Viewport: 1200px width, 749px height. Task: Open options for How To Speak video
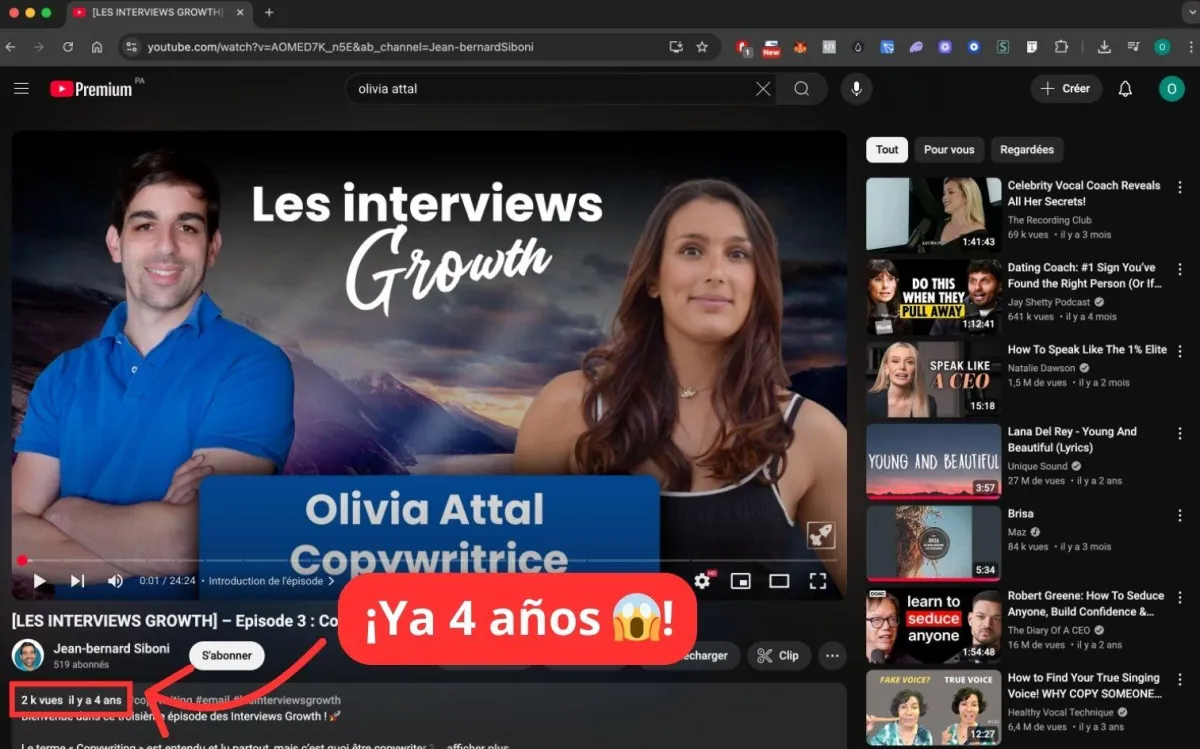click(x=1180, y=351)
